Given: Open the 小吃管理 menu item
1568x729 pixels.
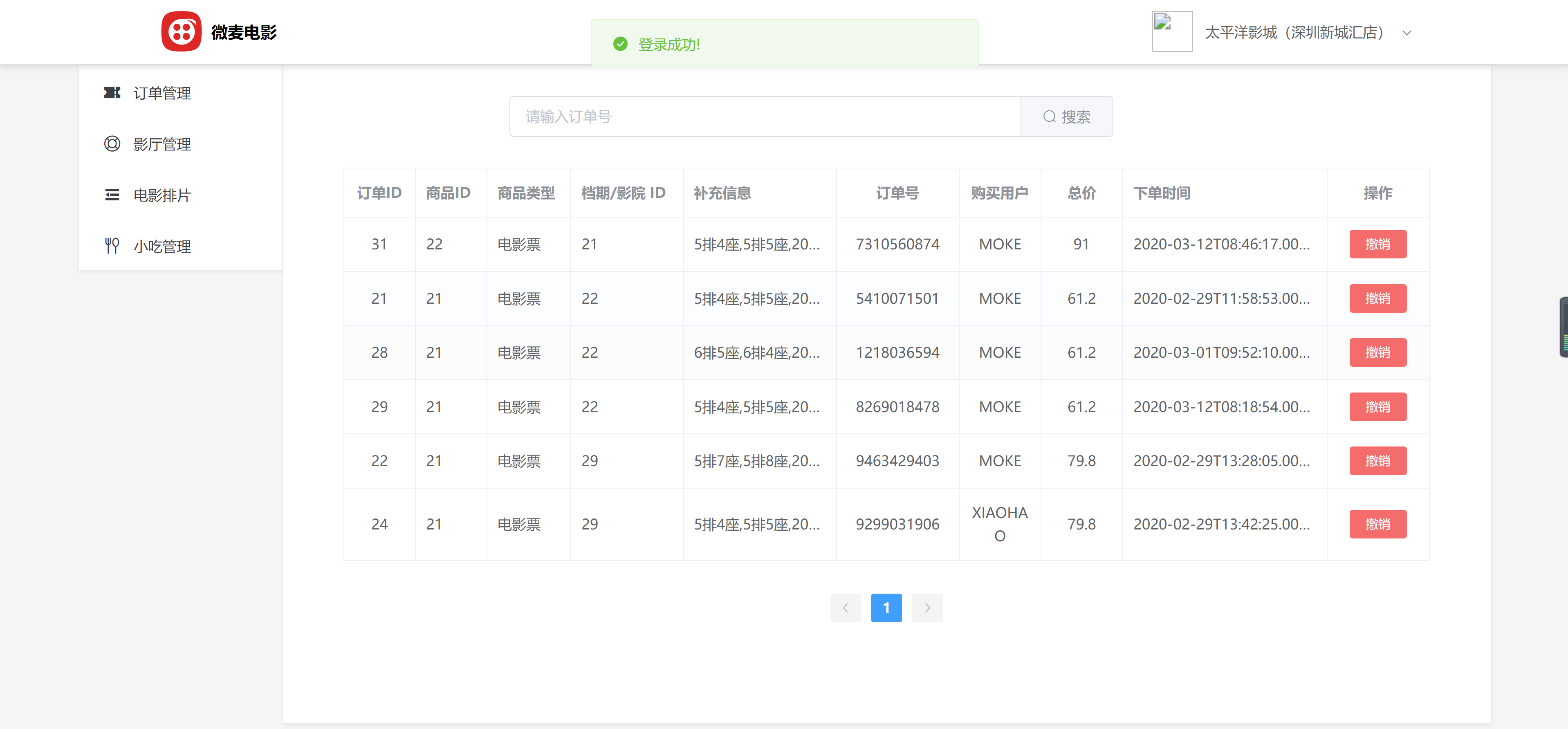Looking at the screenshot, I should point(162,247).
